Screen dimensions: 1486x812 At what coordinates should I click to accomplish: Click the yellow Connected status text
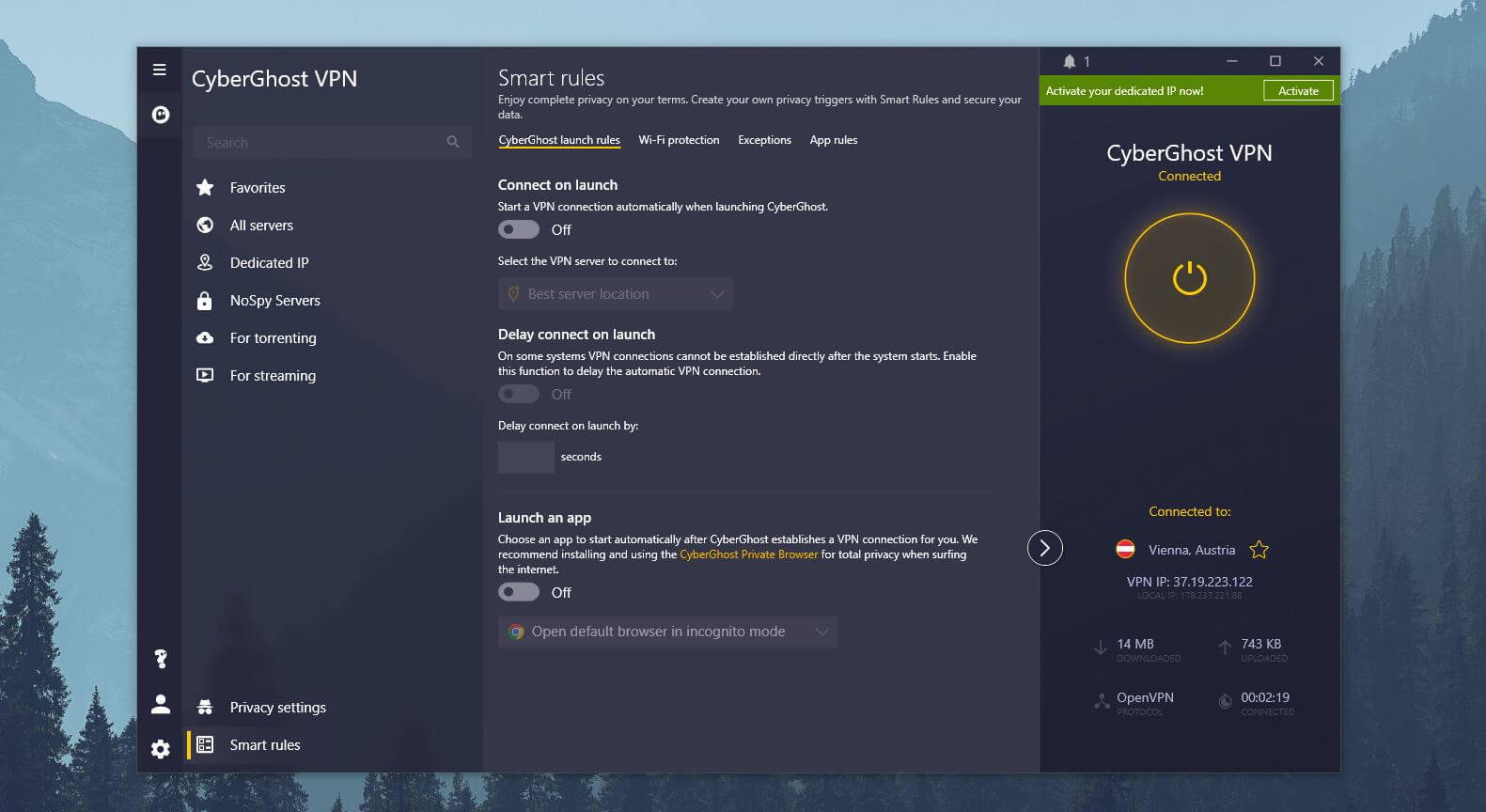(x=1190, y=176)
